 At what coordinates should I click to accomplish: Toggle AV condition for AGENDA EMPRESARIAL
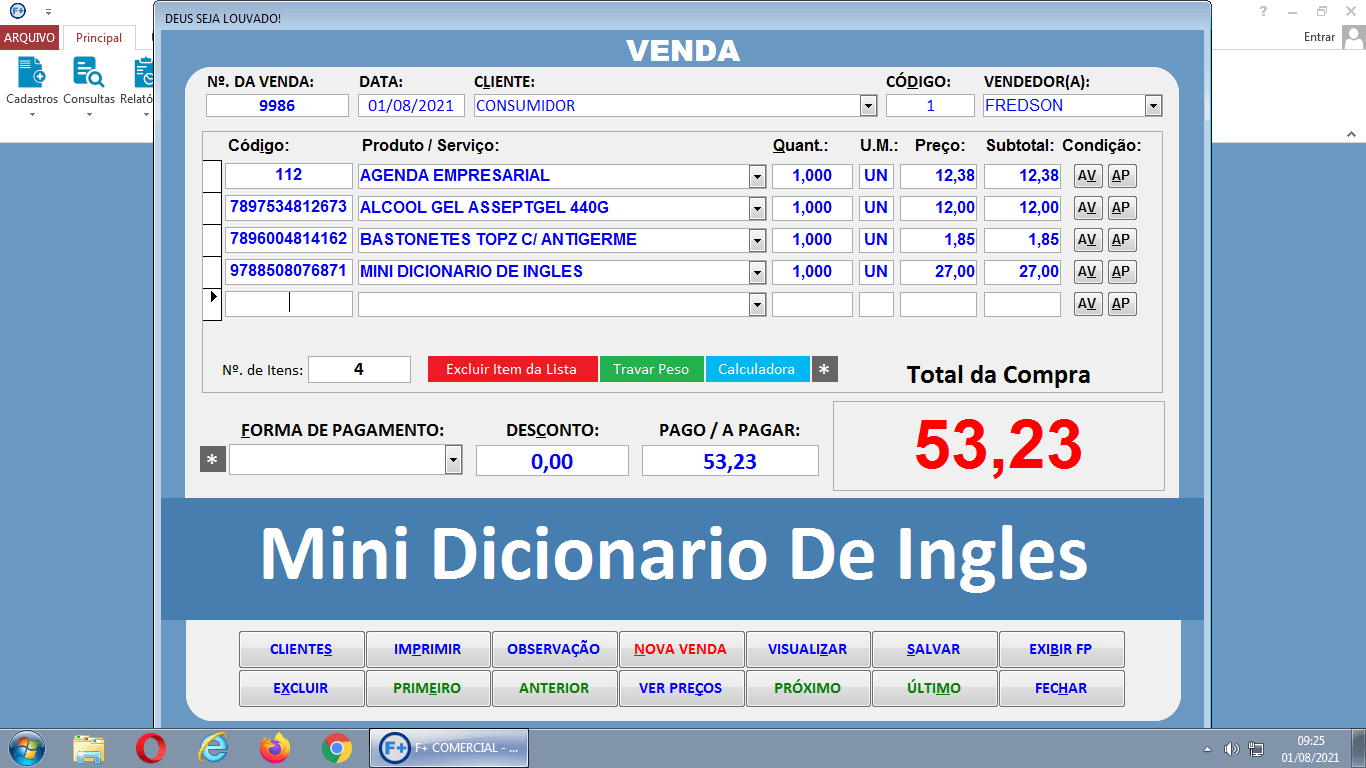coord(1087,175)
